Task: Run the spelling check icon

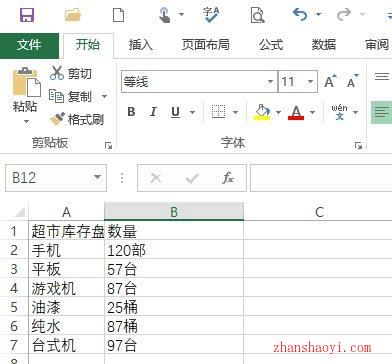Action: coord(211,15)
